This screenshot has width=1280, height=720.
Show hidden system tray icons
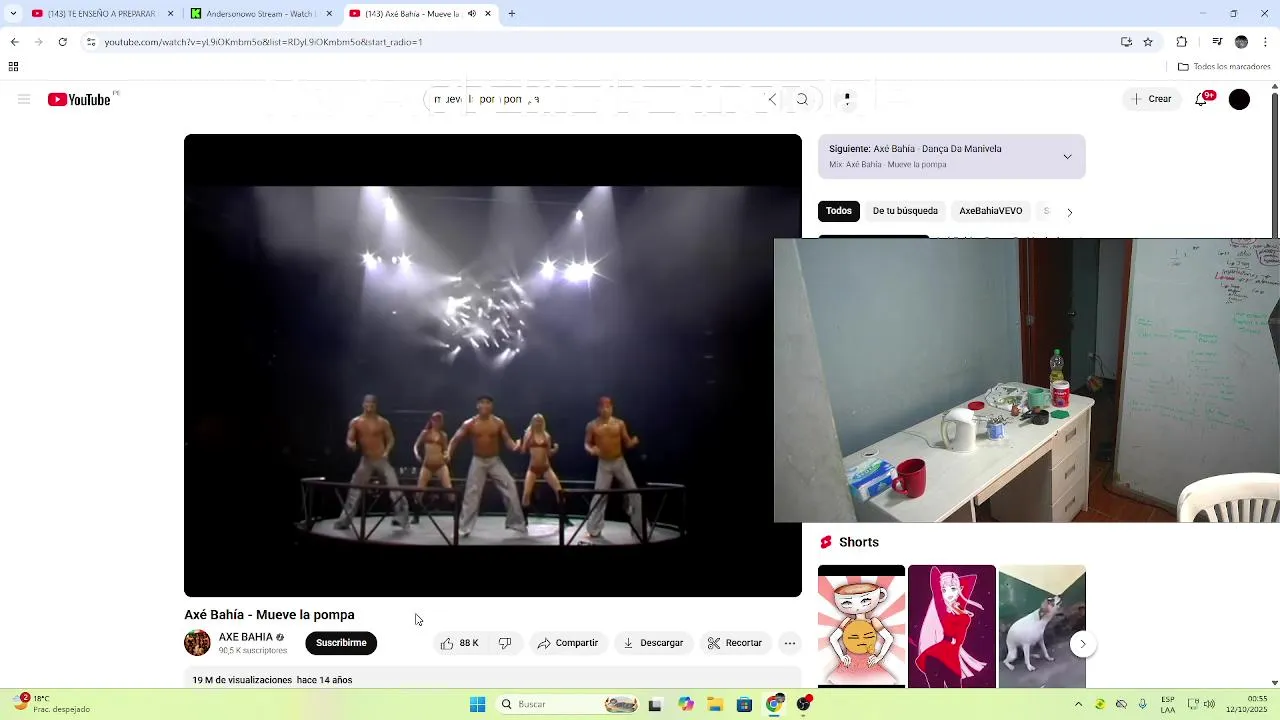[x=1078, y=704]
